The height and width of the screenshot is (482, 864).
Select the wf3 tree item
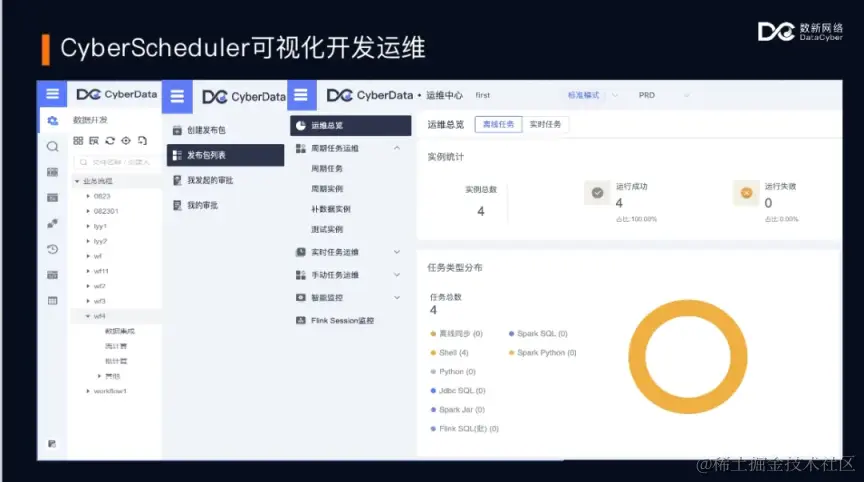[x=99, y=301]
